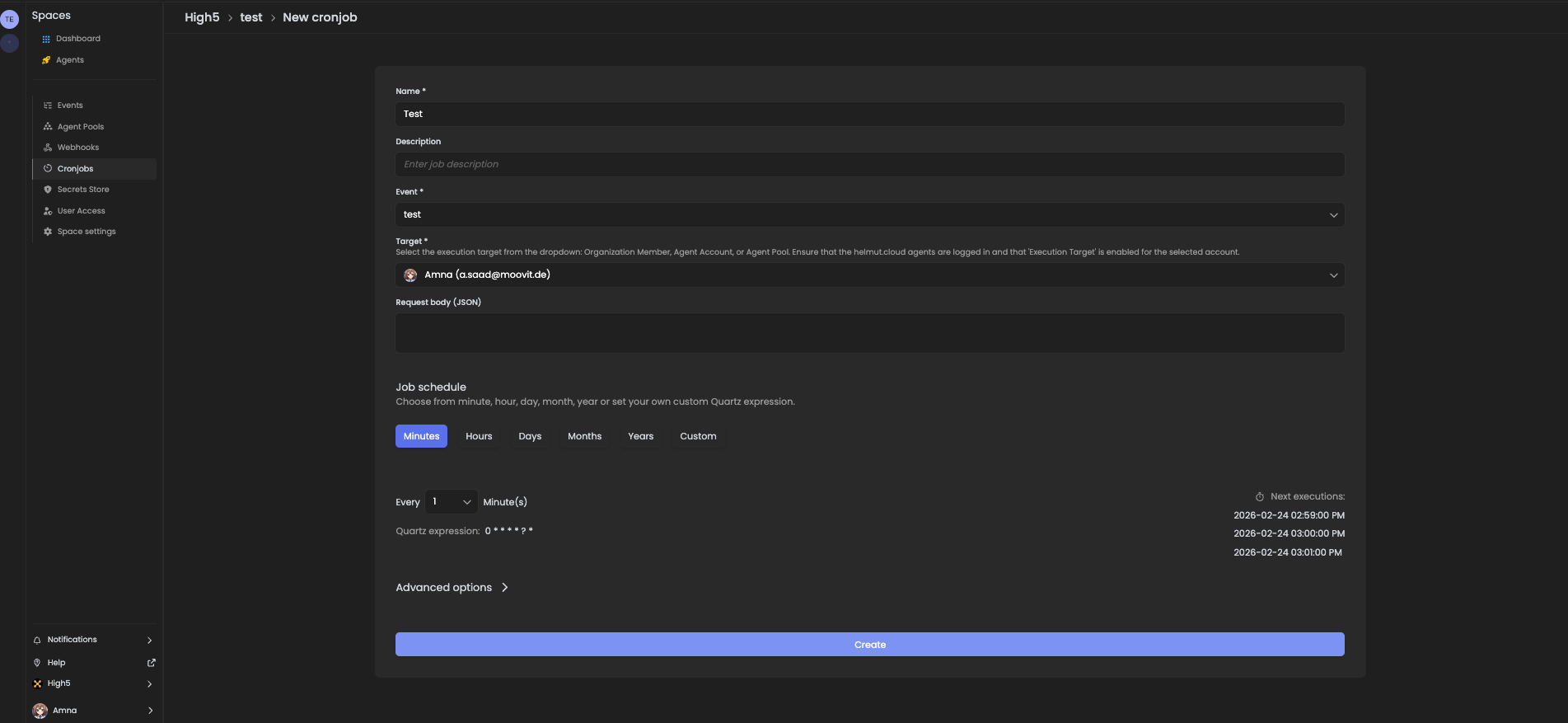Go to High5 breadcrumb link

(202, 17)
